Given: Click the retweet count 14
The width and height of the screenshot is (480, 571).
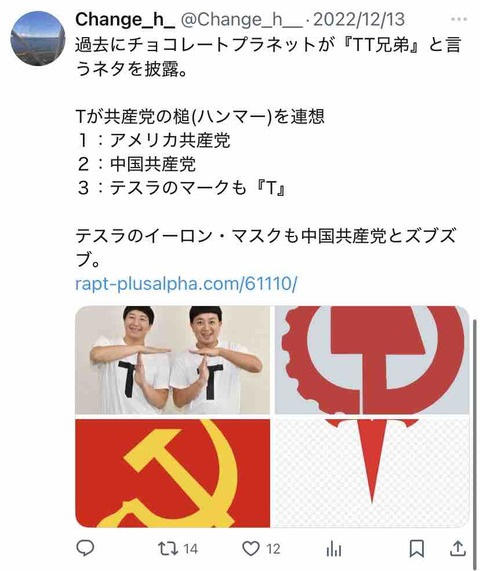Looking at the screenshot, I should pos(190,549).
